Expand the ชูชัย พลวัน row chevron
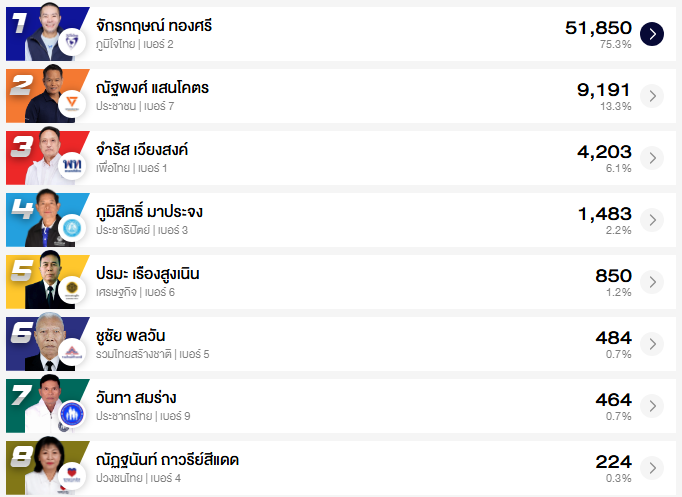Image resolution: width=682 pixels, height=497 pixels. coord(652,344)
